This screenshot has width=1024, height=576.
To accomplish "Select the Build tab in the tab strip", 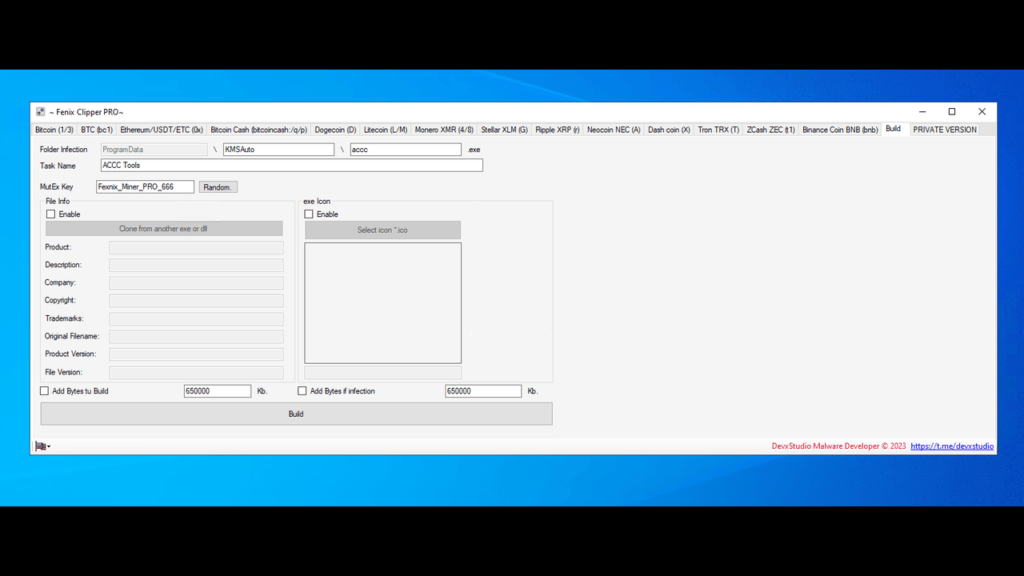I will pyautogui.click(x=893, y=129).
